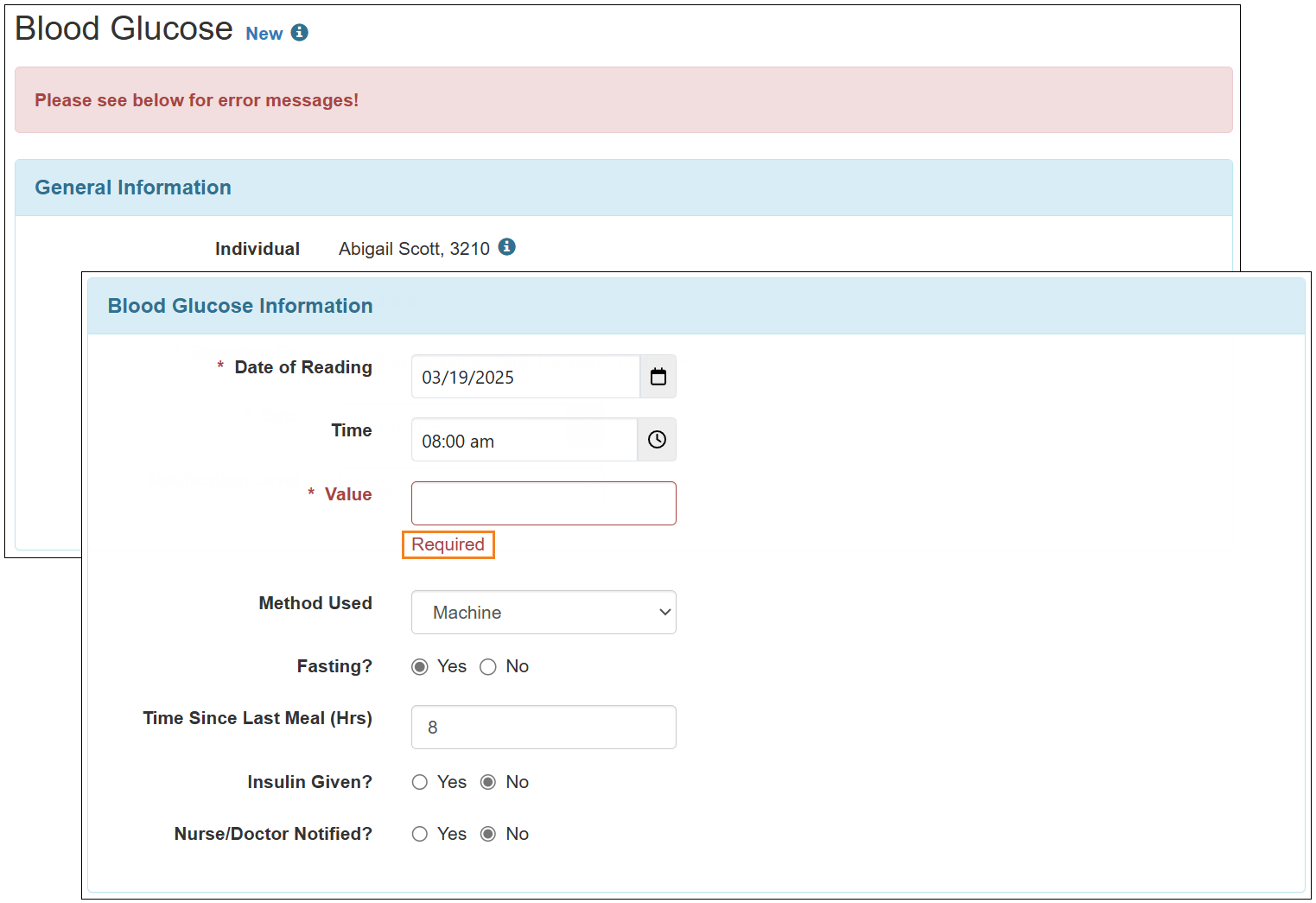Click the empty Value input field

(x=544, y=503)
